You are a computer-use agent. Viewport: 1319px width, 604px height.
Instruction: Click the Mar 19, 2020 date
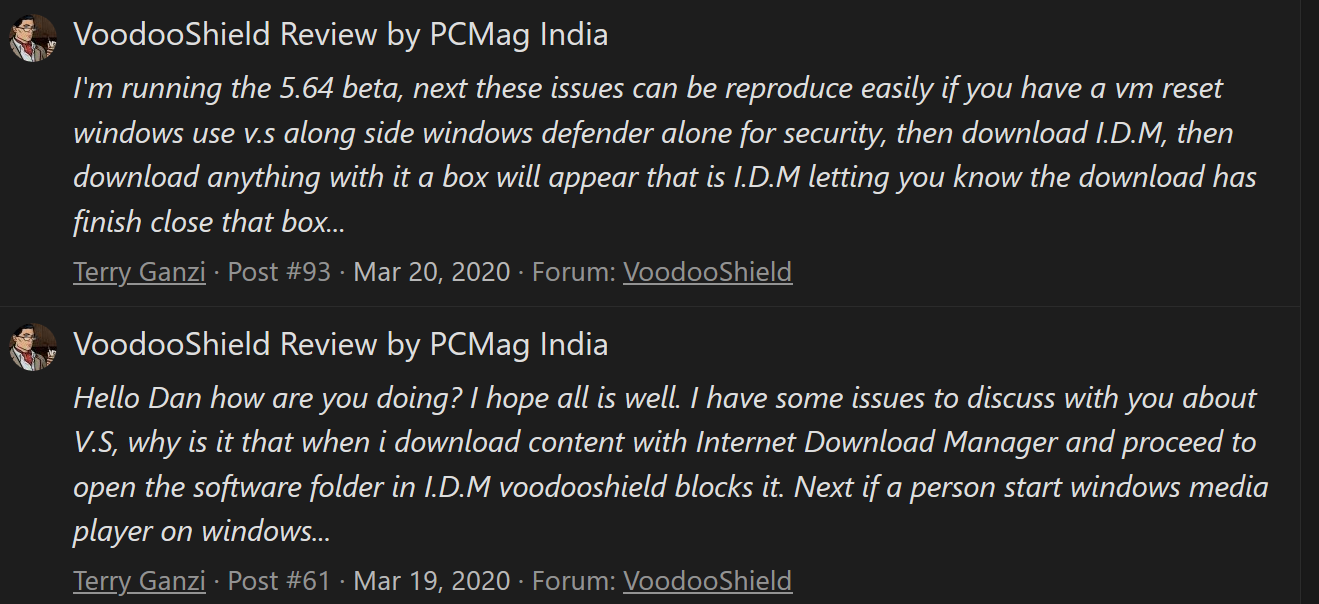[x=432, y=581]
